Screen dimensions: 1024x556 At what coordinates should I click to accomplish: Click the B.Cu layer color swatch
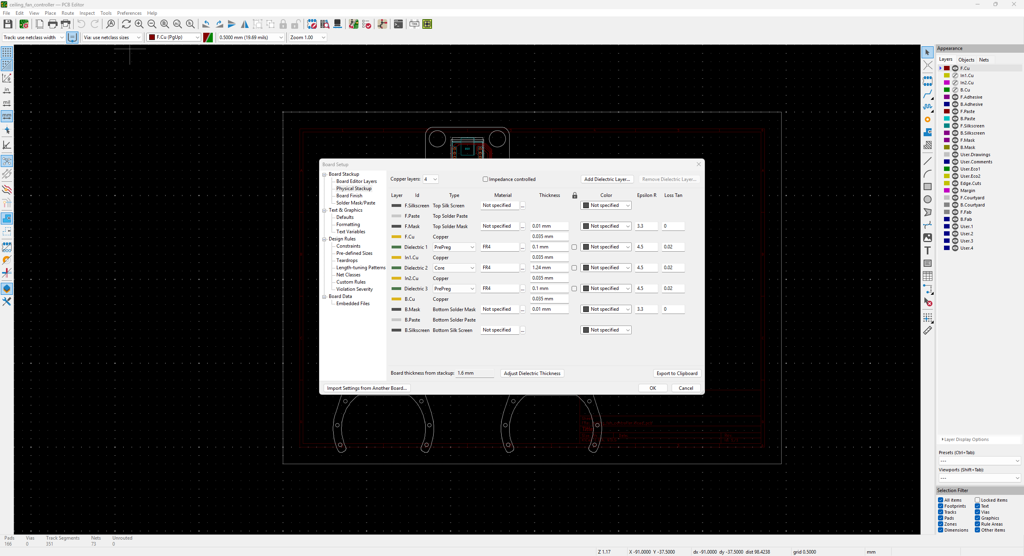coord(947,90)
